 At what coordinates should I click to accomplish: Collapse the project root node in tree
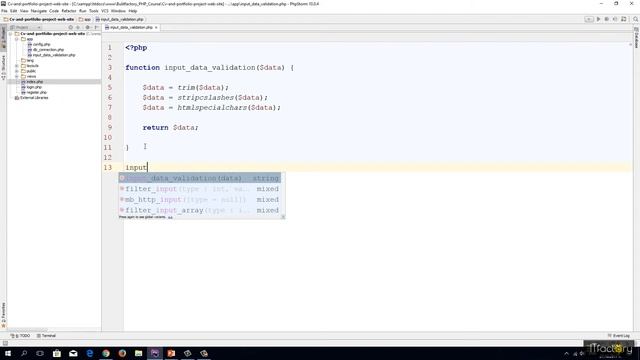pos(11,34)
